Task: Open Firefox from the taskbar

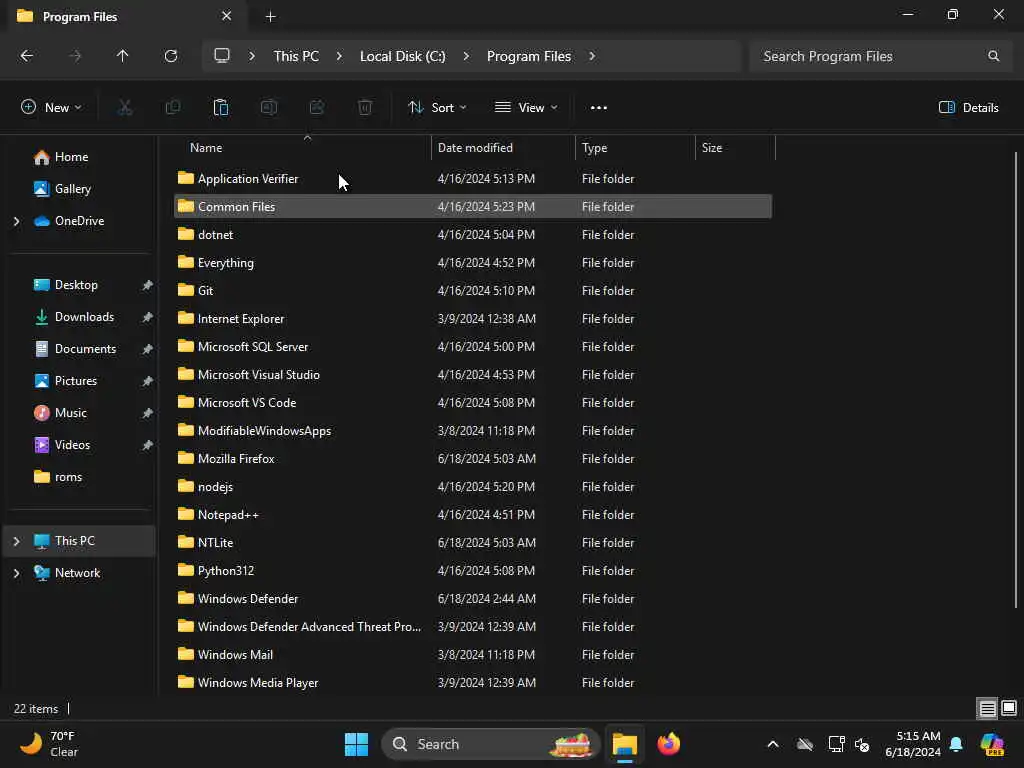Action: [669, 744]
